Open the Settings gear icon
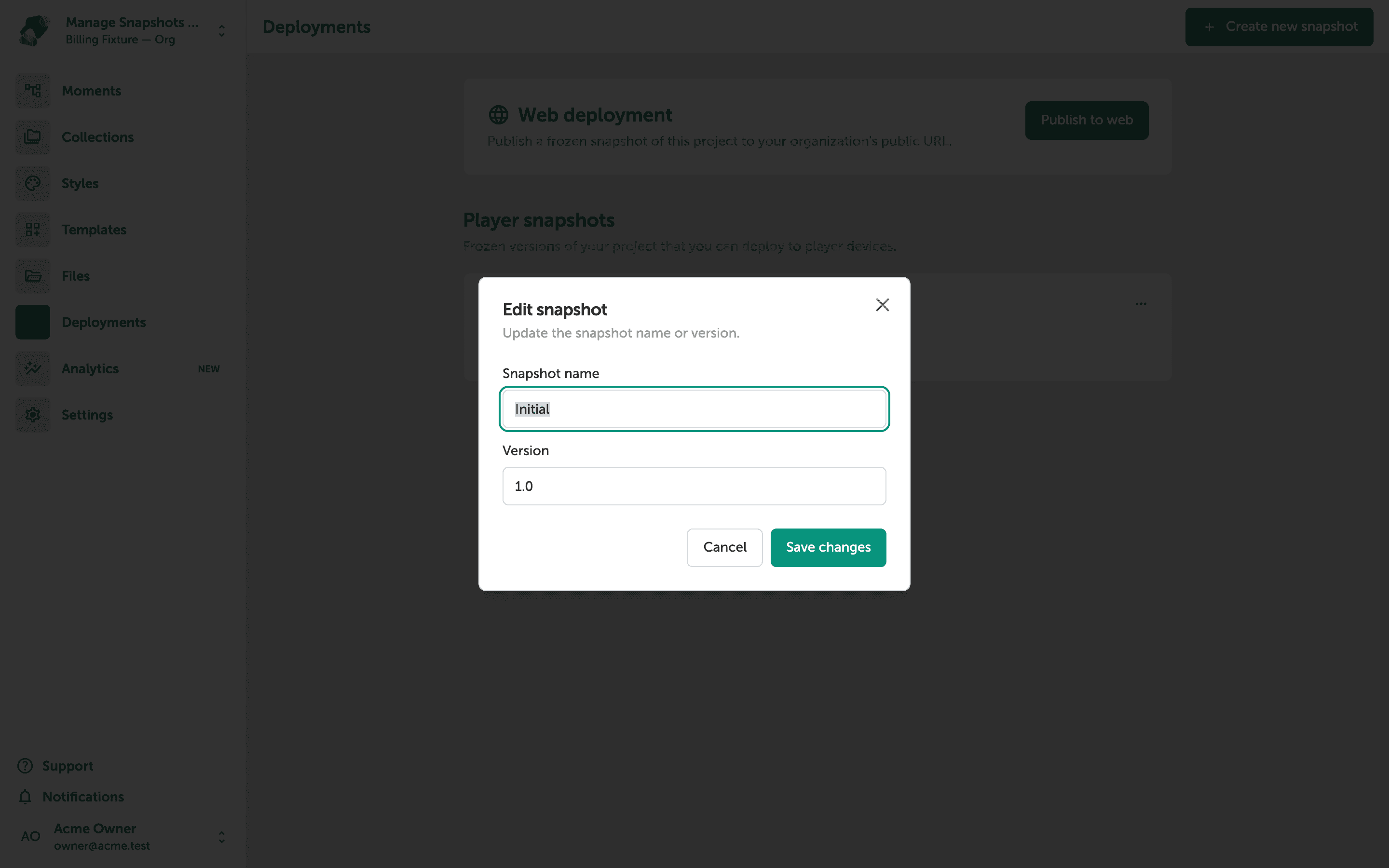This screenshot has height=868, width=1389. [x=33, y=415]
